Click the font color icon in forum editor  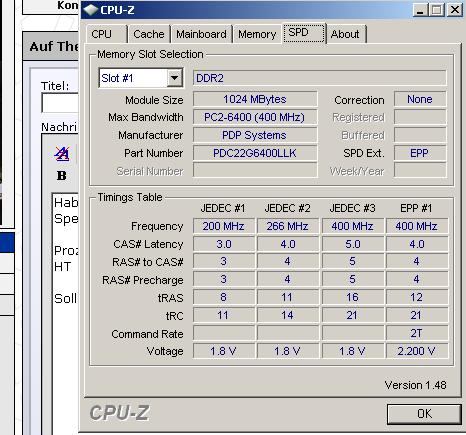point(62,154)
